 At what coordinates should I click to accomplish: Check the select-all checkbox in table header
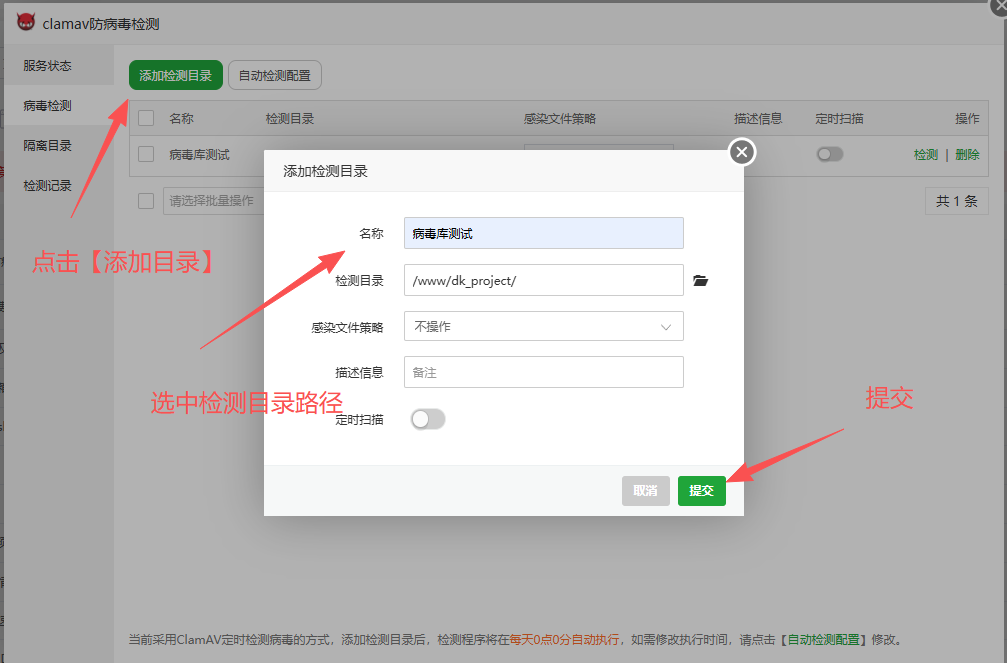tap(146, 118)
